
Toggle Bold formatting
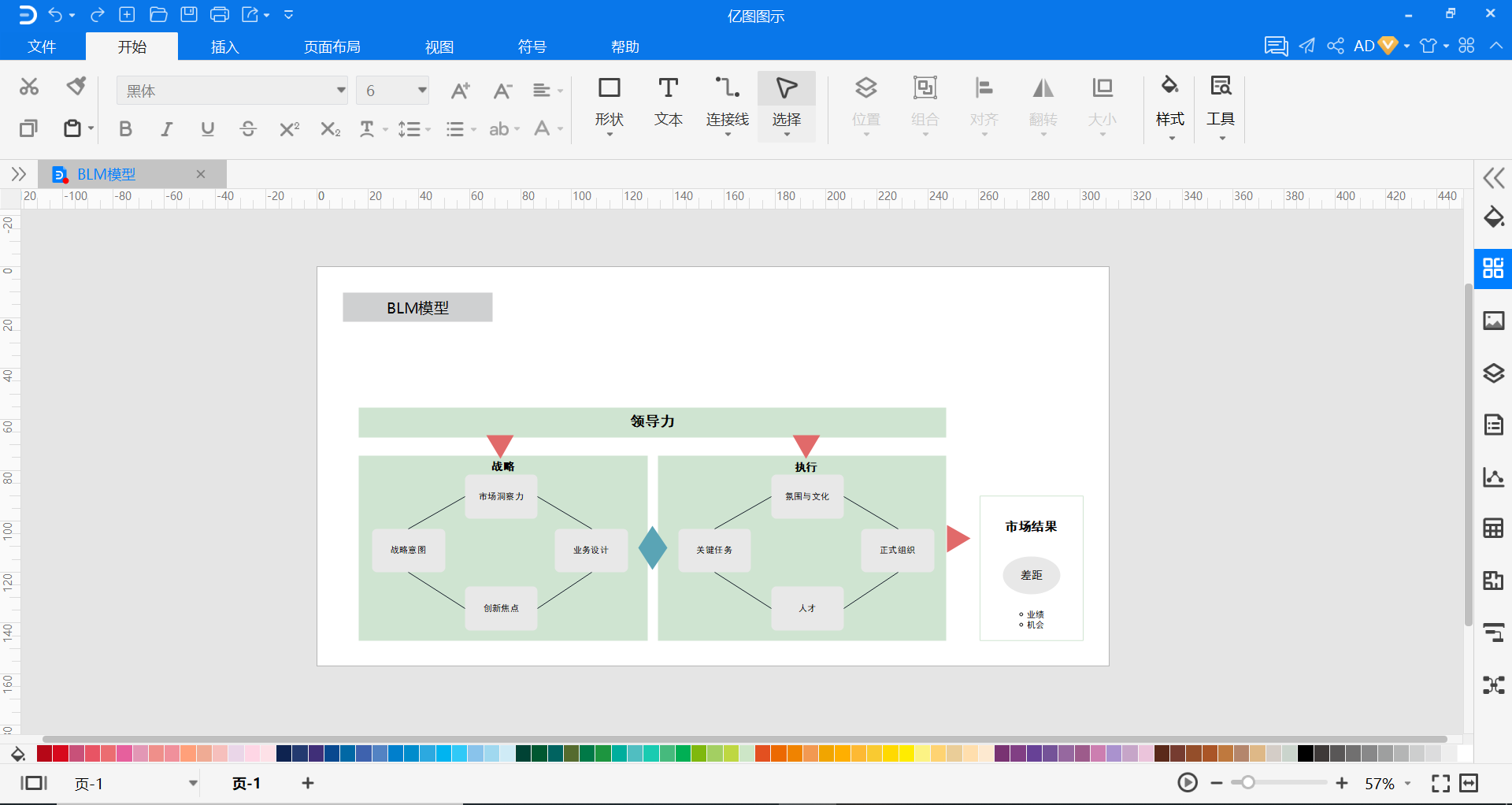click(x=125, y=128)
